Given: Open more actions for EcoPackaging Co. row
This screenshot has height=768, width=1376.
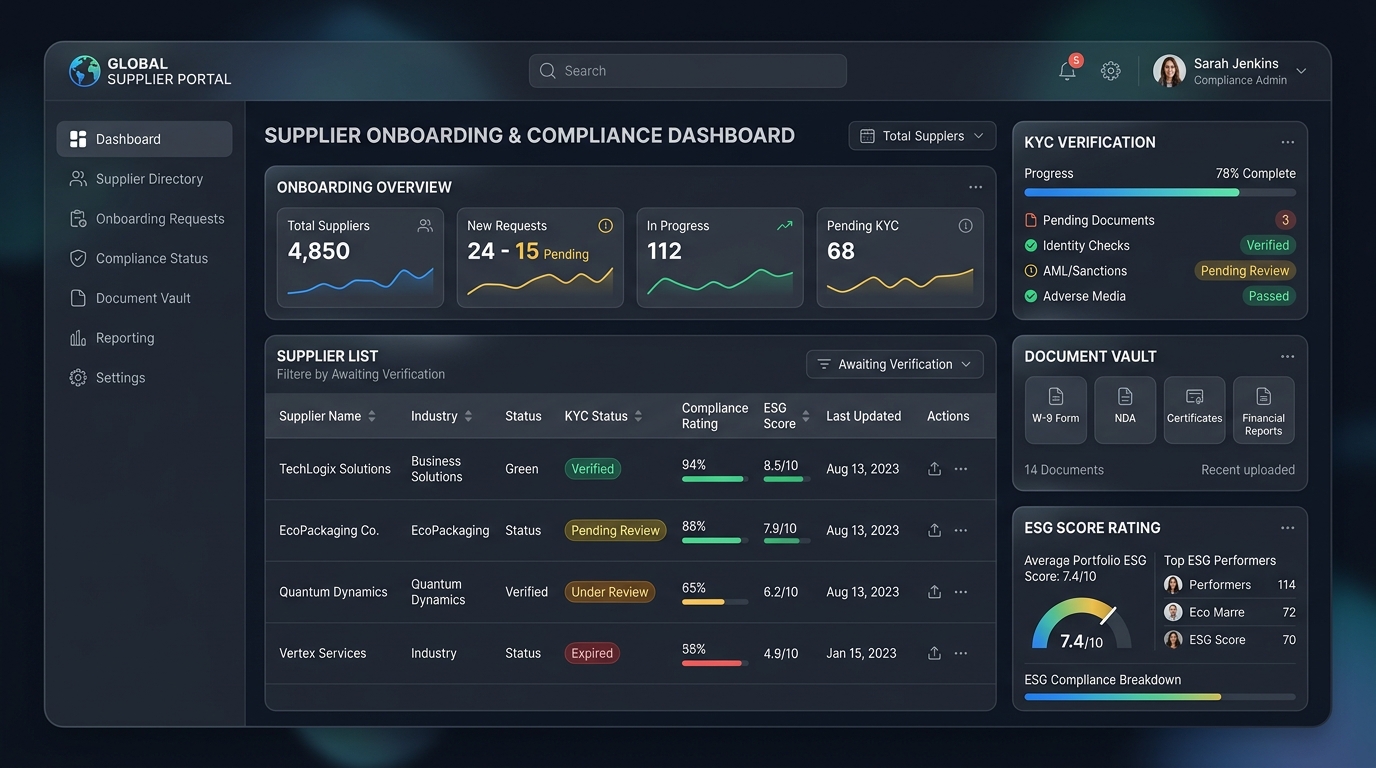Looking at the screenshot, I should click(x=961, y=531).
